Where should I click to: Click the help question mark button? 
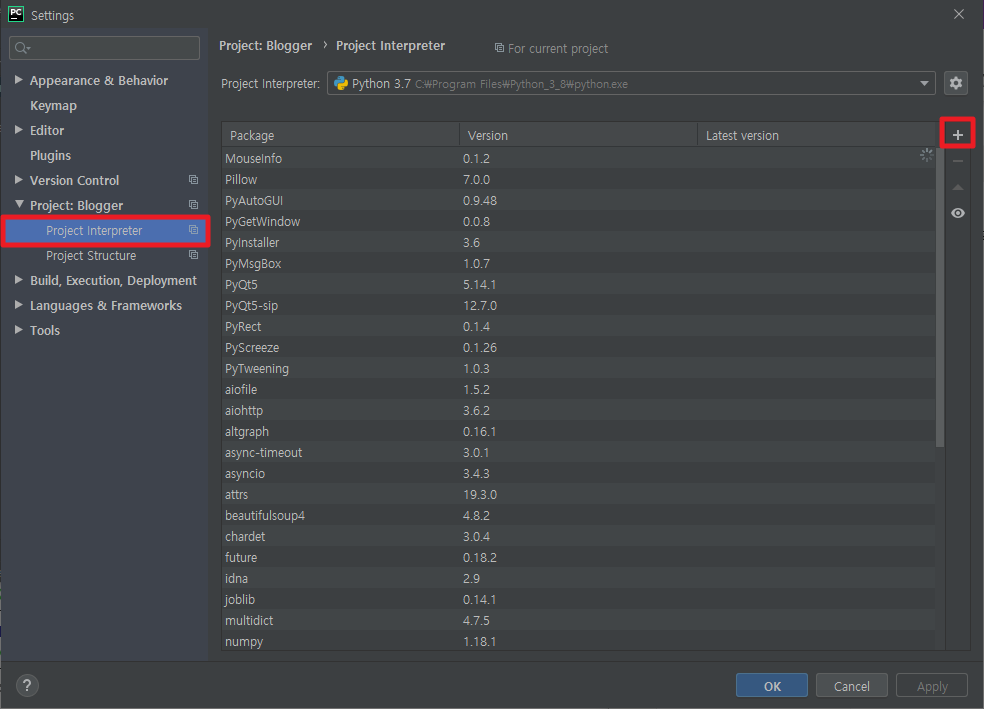coord(27,685)
